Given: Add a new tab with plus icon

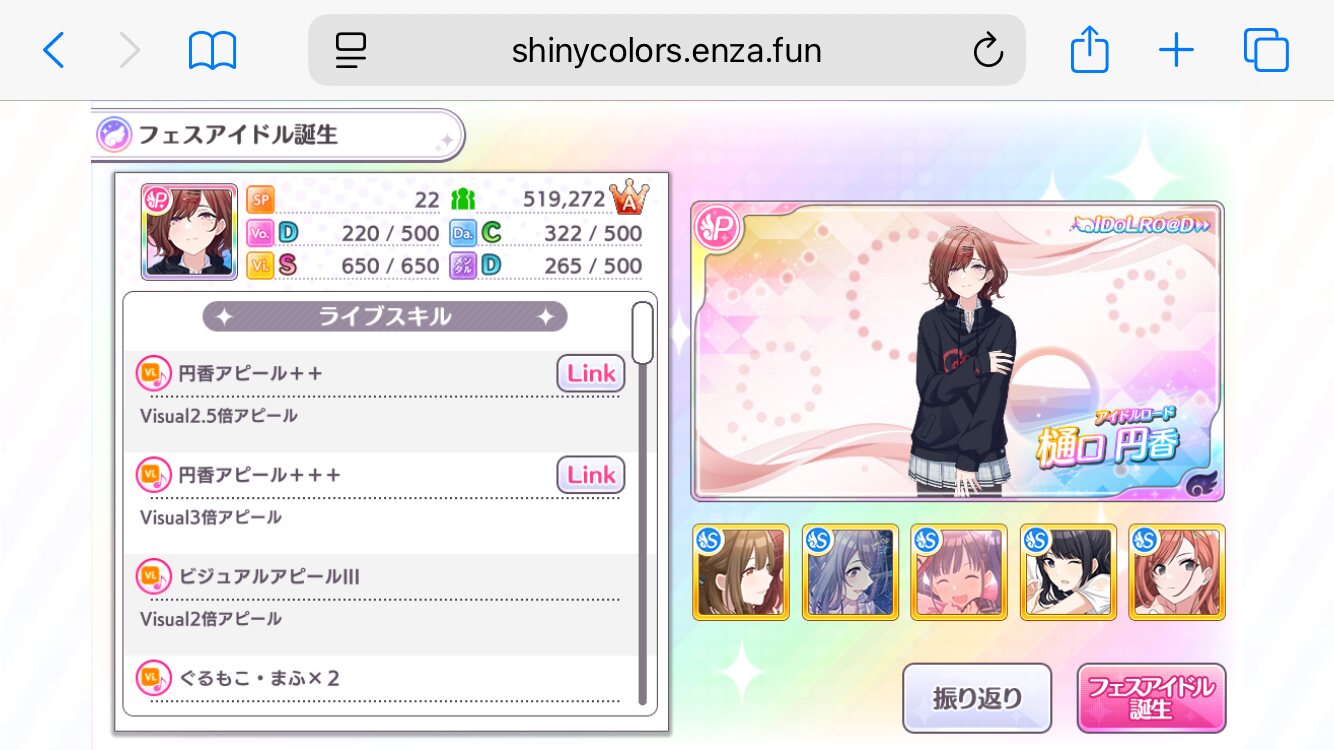Looking at the screenshot, I should point(1176,50).
